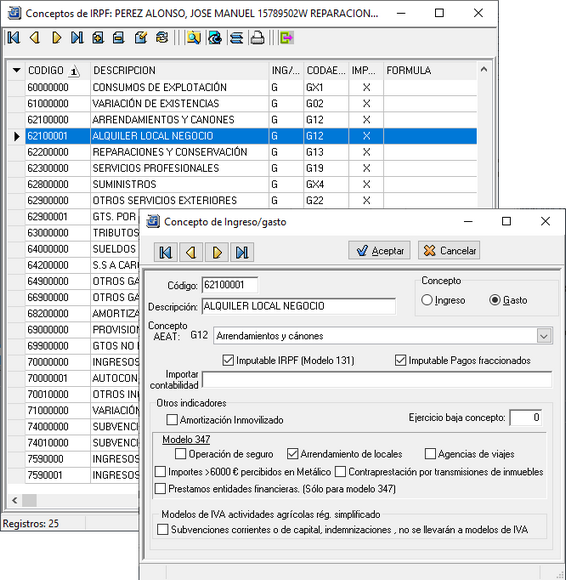The height and width of the screenshot is (580, 566).
Task: Click the edit record icon
Action: click(x=141, y=38)
